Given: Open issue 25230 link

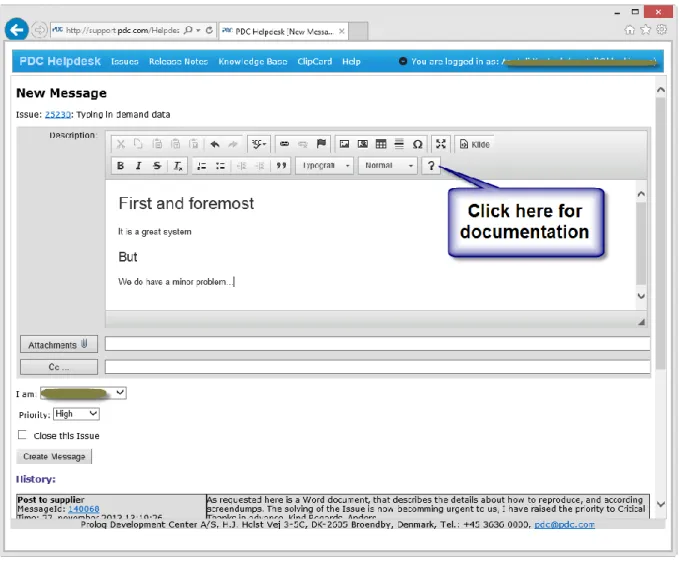Looking at the screenshot, I should tap(58, 114).
